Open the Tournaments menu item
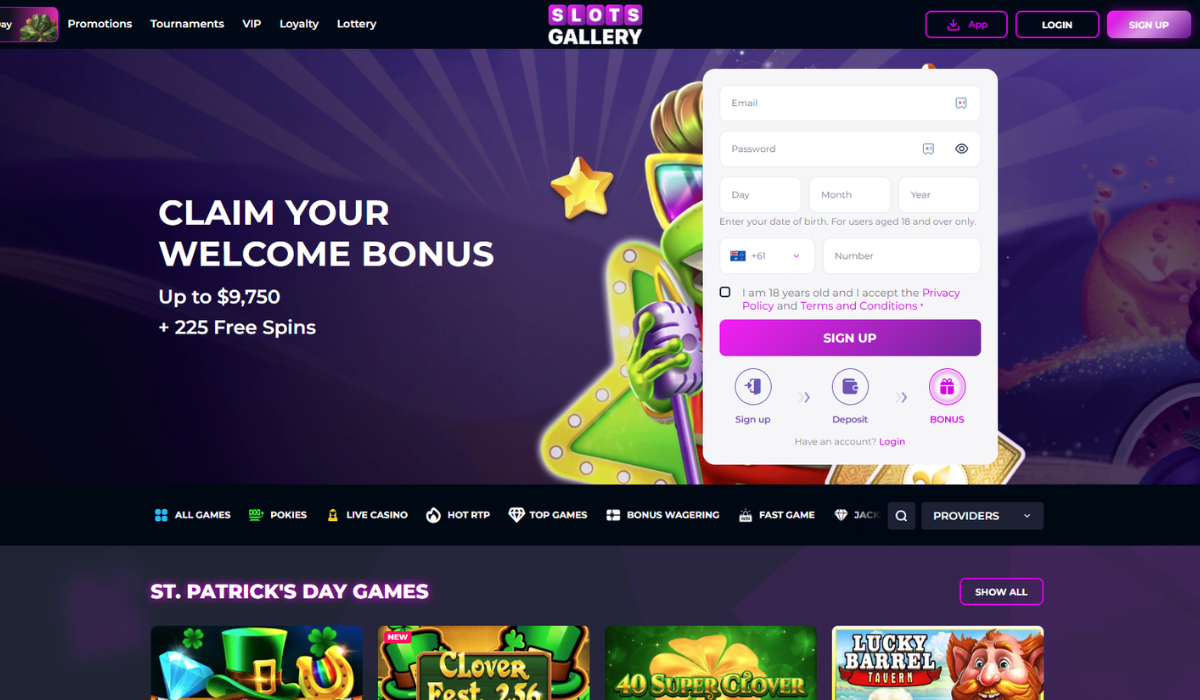 click(187, 24)
